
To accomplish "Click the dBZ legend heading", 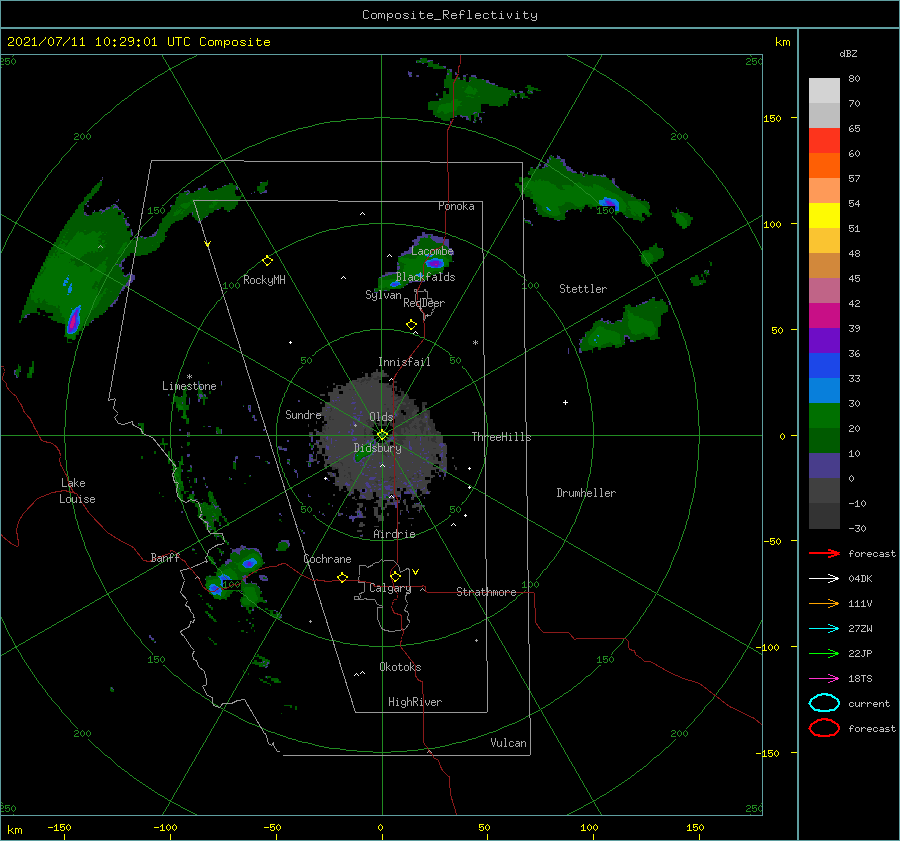I will (x=848, y=53).
